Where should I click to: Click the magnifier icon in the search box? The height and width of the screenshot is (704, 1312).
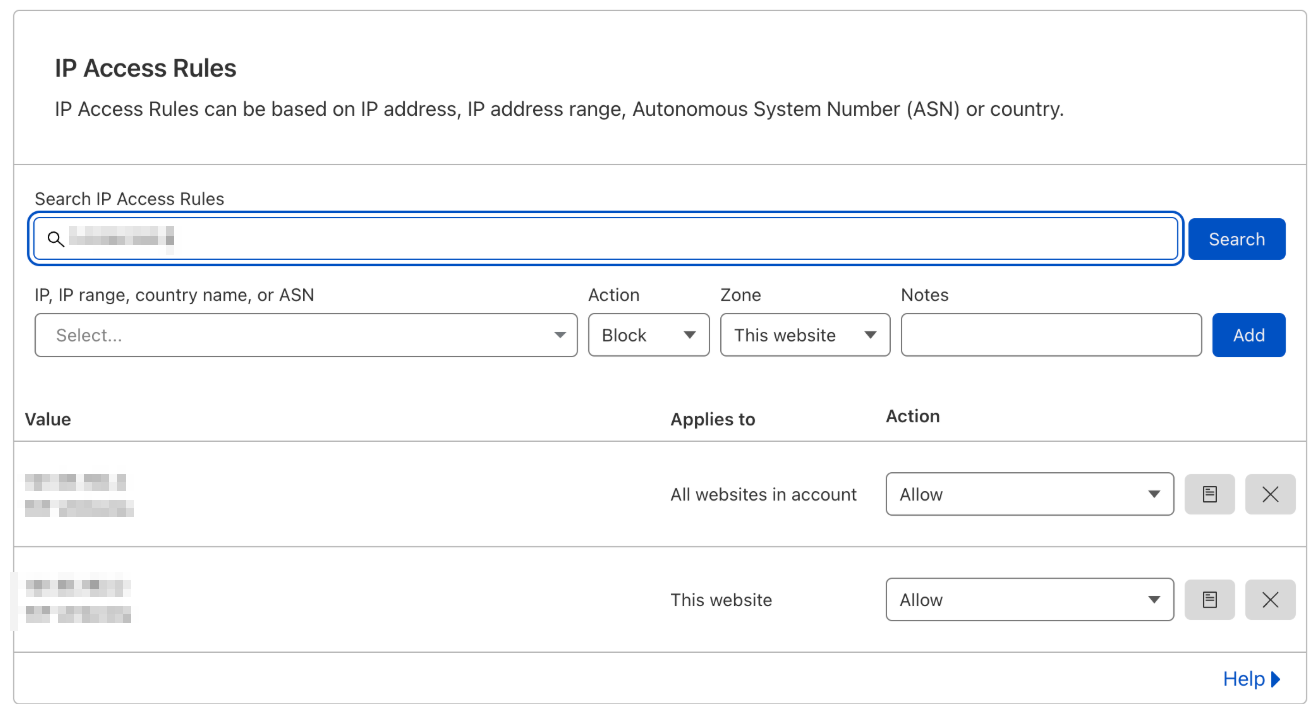(56, 239)
